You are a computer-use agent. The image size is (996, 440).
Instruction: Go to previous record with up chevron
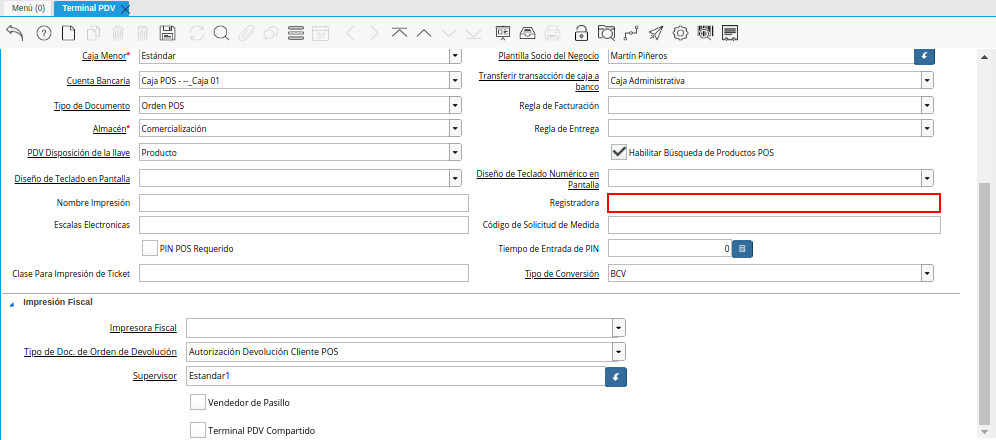tap(424, 33)
